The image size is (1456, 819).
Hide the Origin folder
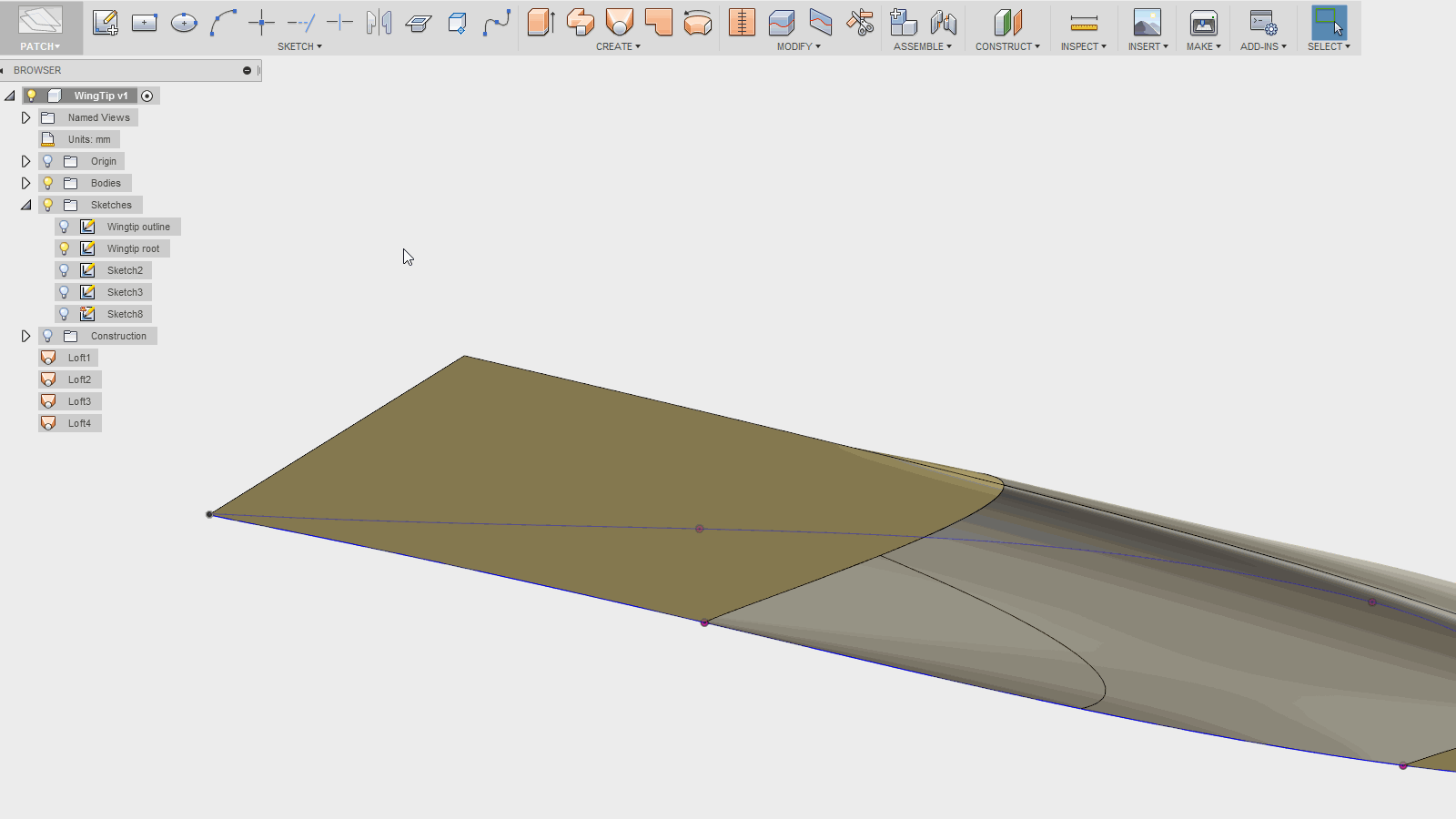47,160
